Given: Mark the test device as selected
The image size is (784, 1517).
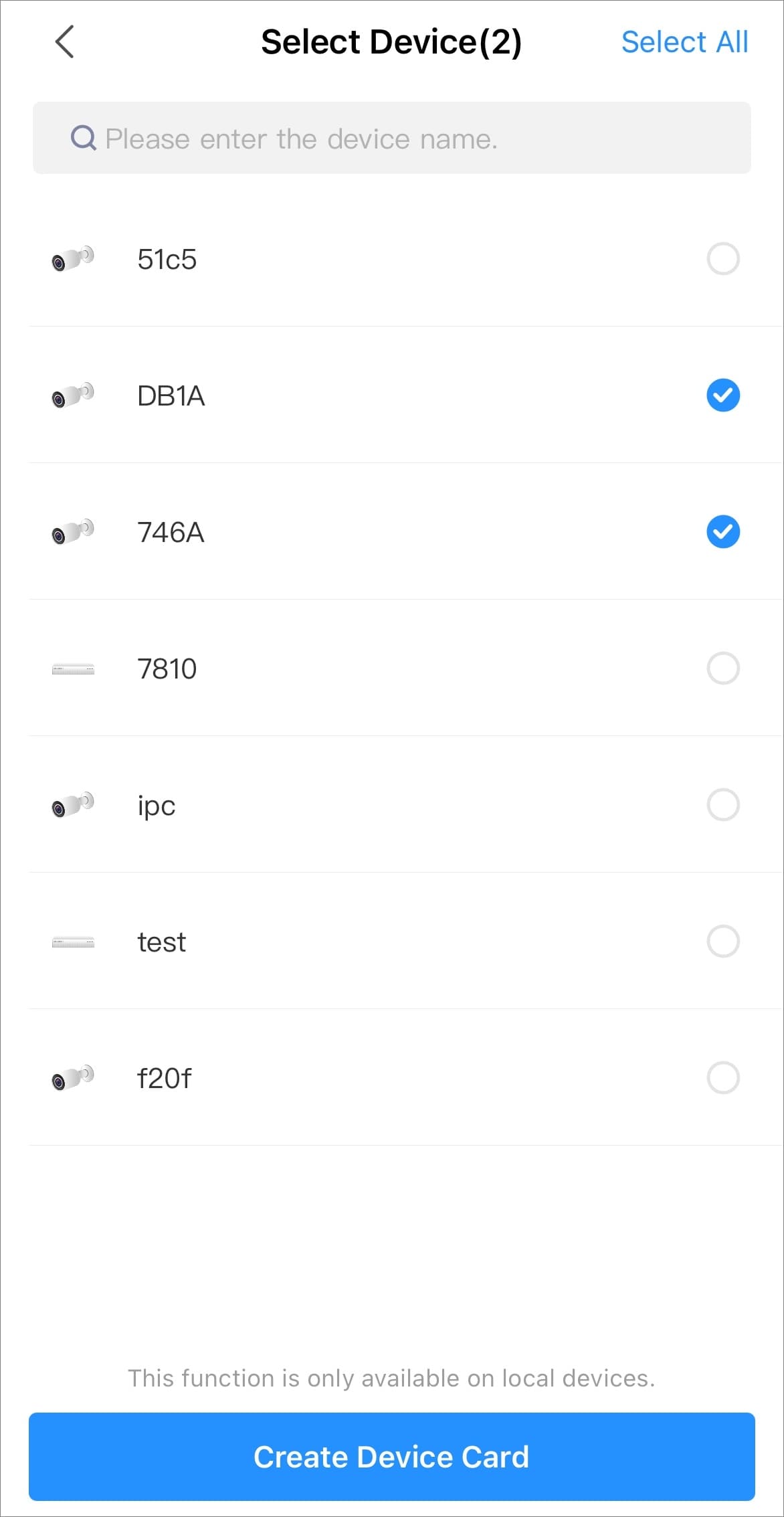Looking at the screenshot, I should point(723,942).
